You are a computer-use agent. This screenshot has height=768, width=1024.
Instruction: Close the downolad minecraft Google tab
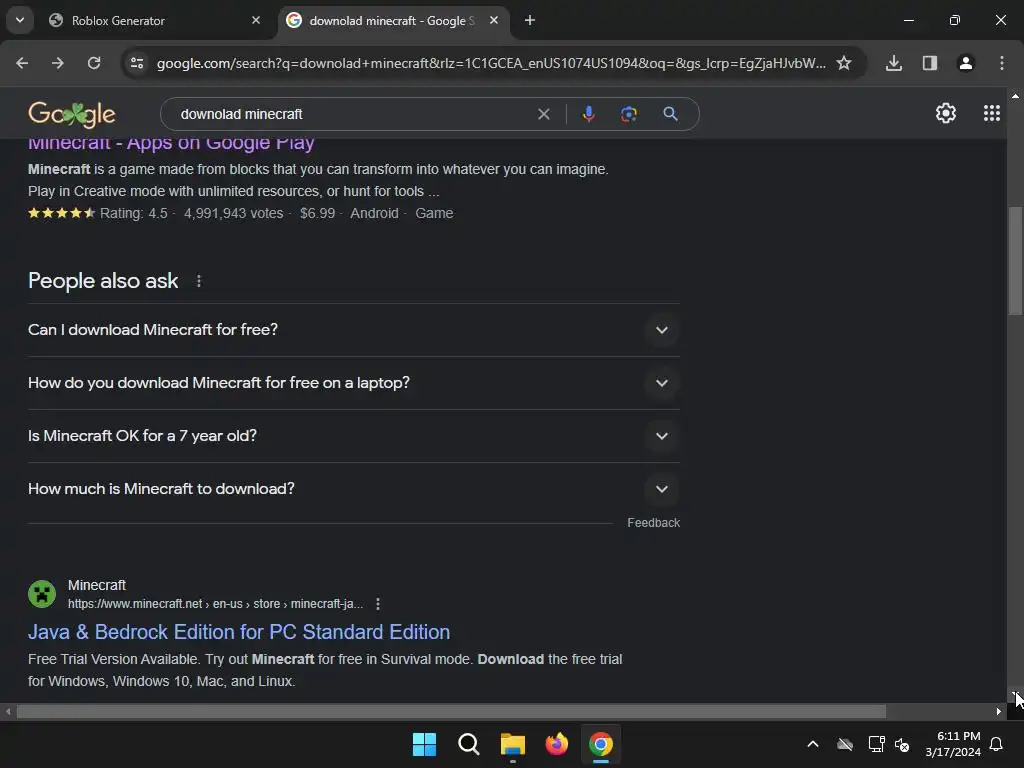(x=494, y=20)
